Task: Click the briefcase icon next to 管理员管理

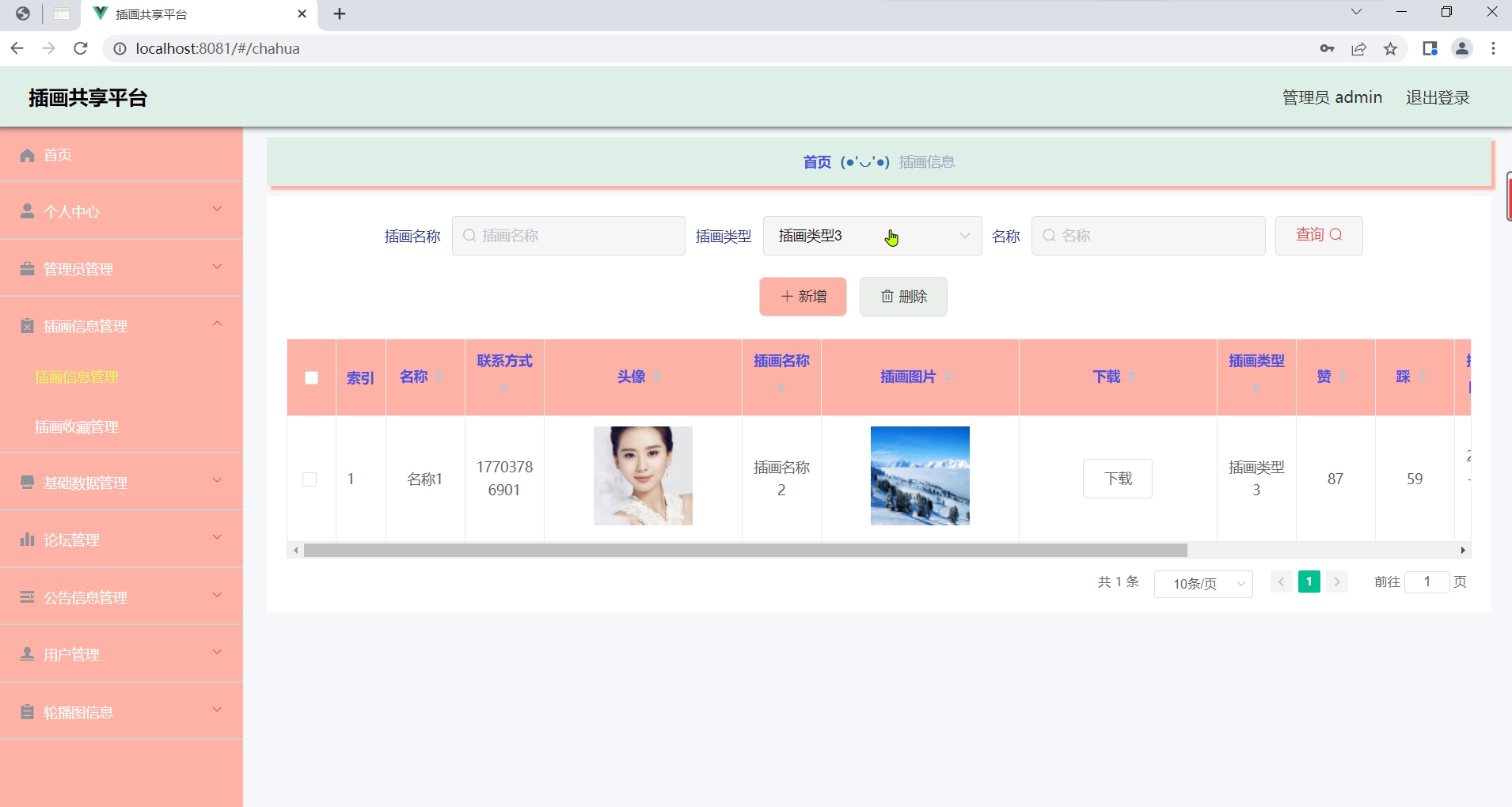Action: click(x=27, y=269)
